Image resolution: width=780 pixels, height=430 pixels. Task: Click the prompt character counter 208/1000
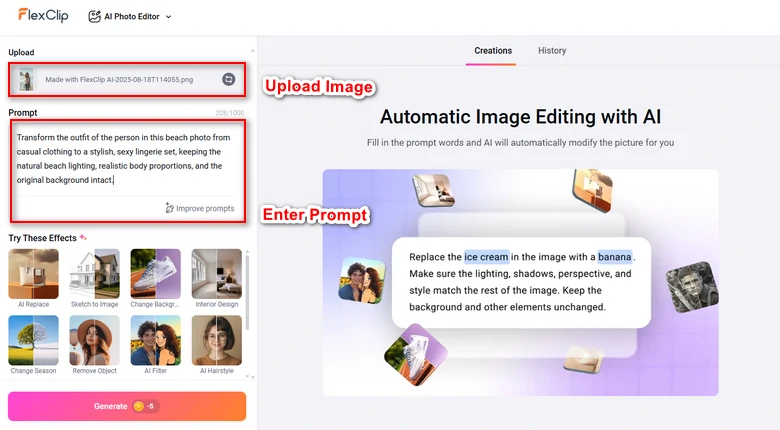pos(230,113)
